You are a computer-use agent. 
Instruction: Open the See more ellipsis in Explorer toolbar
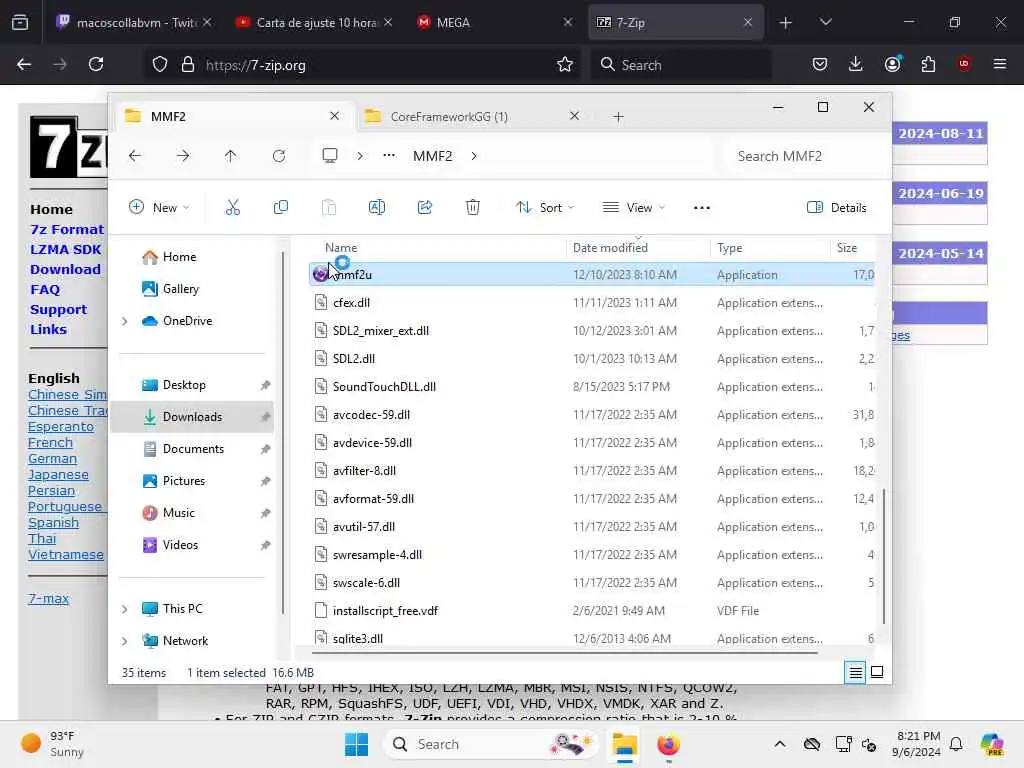tap(701, 208)
